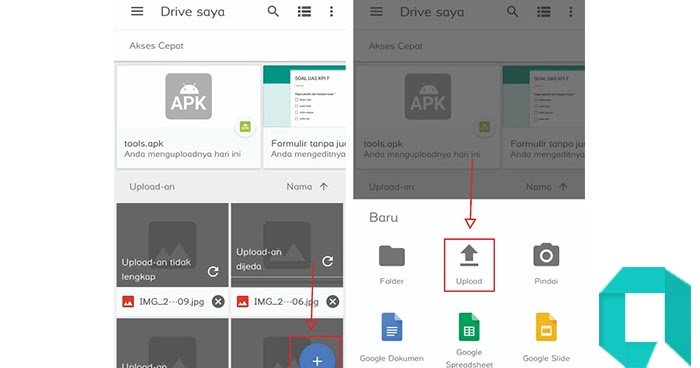This screenshot has width=700, height=368.
Task: Toggle sort direction arrow next to Nama
Action: click(x=324, y=187)
